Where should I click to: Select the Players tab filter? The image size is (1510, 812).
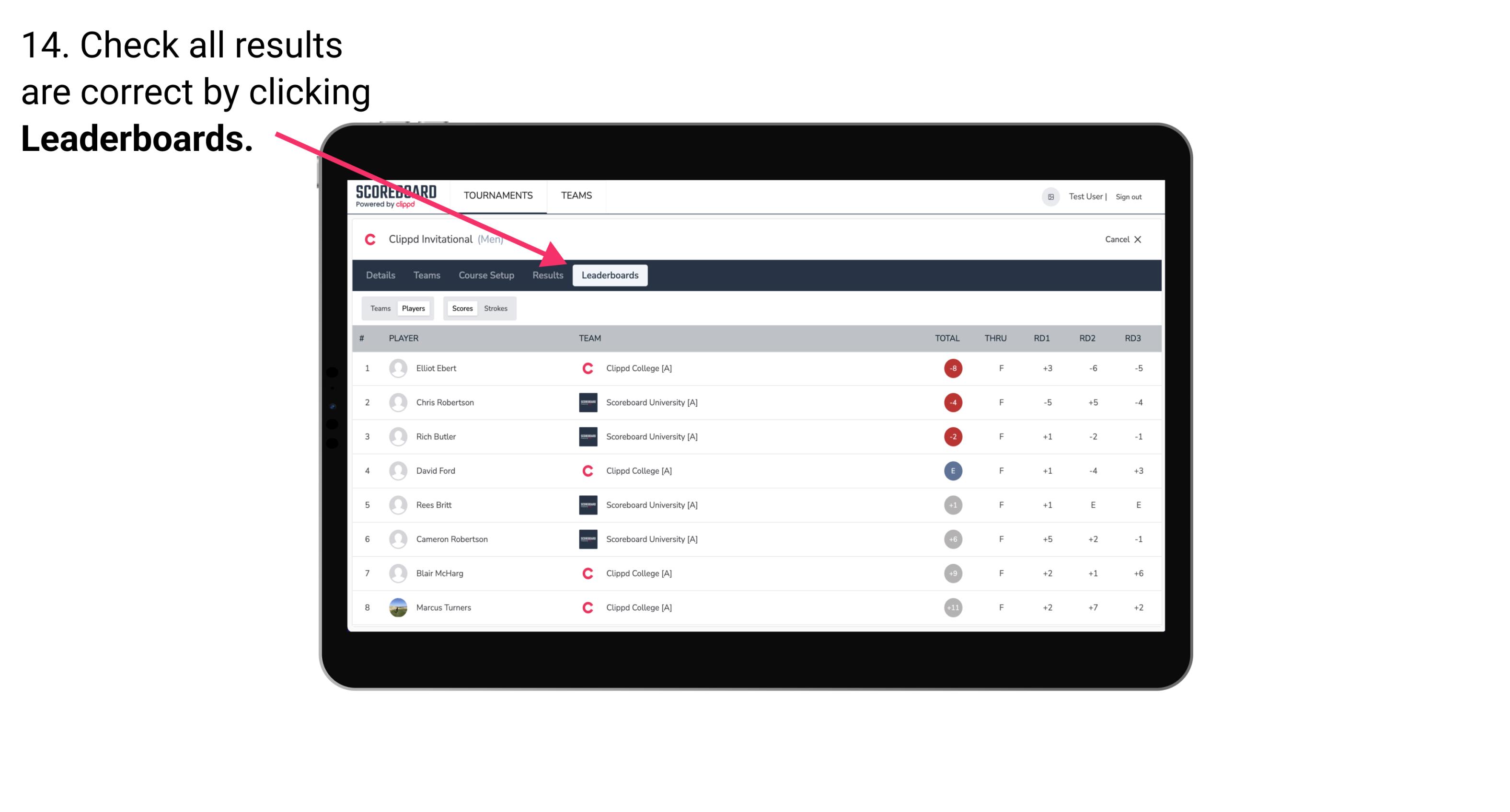click(413, 308)
